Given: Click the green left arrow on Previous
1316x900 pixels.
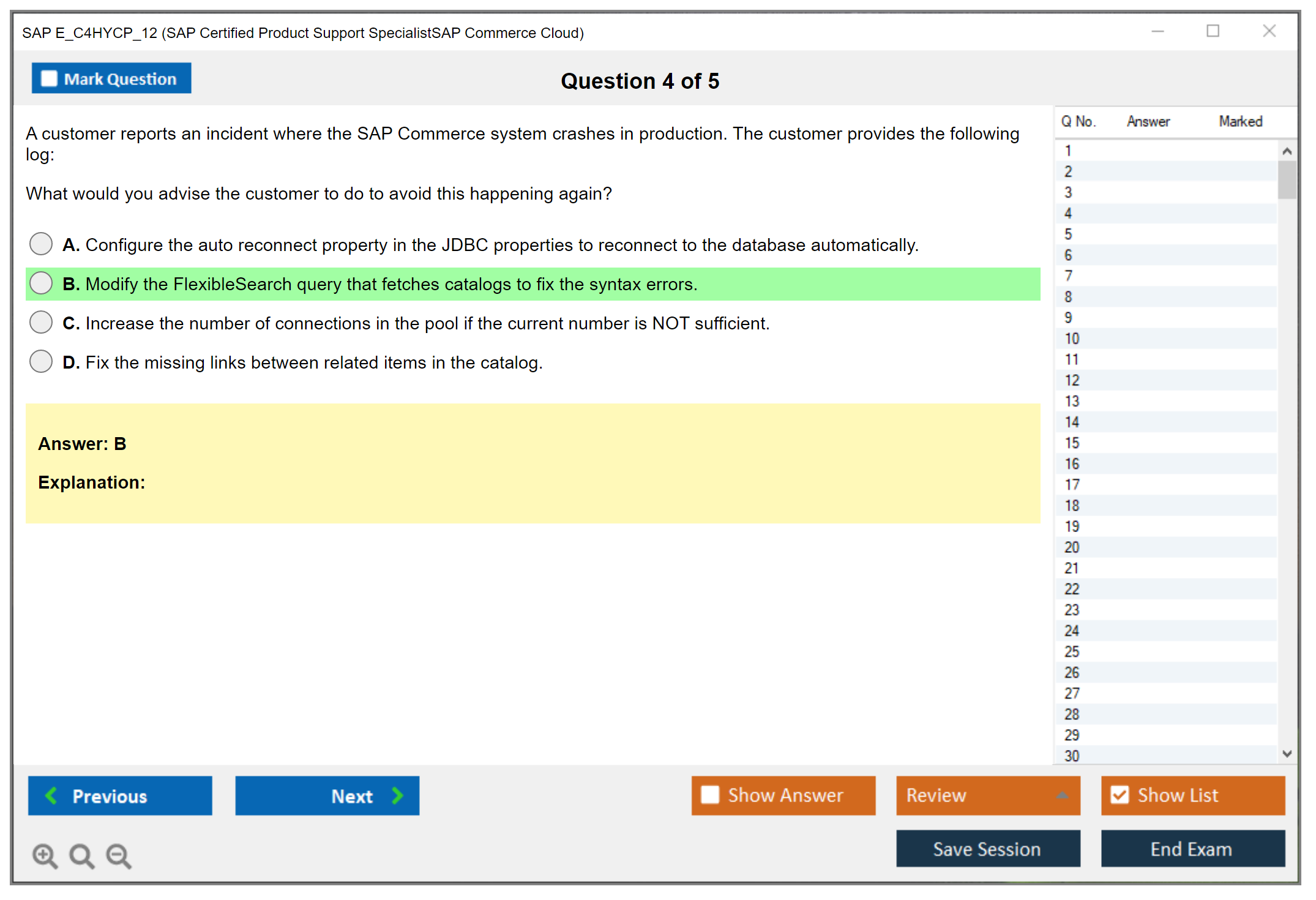Looking at the screenshot, I should pyautogui.click(x=51, y=795).
